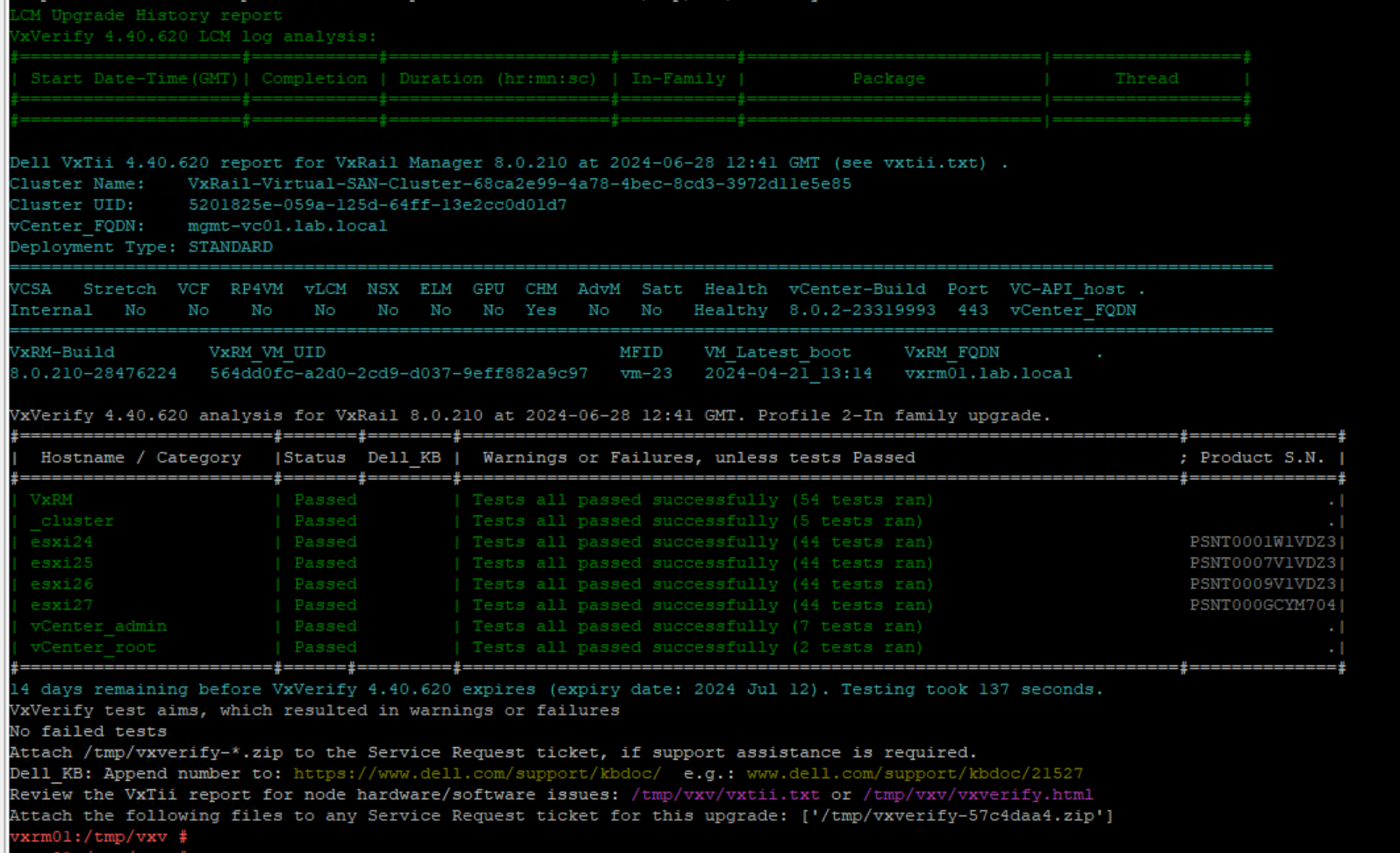Select hostname esxi25
Viewport: 1400px width, 853px height.
[61, 563]
